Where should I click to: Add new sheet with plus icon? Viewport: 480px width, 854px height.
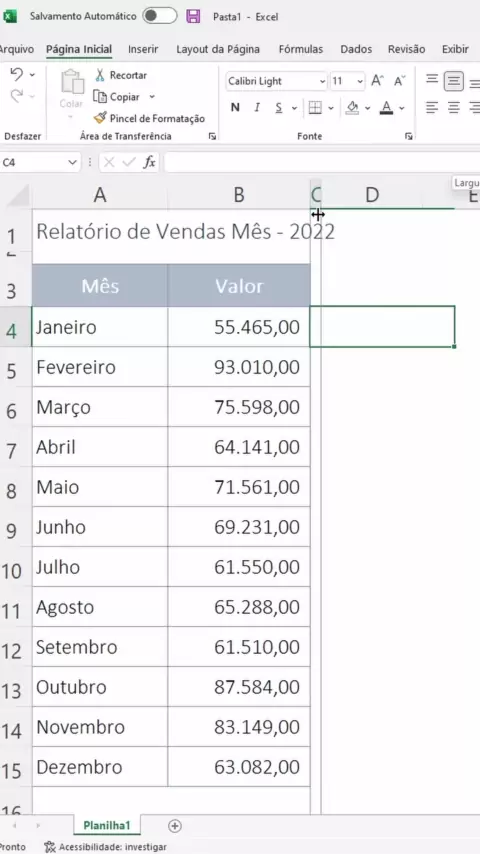click(x=174, y=826)
